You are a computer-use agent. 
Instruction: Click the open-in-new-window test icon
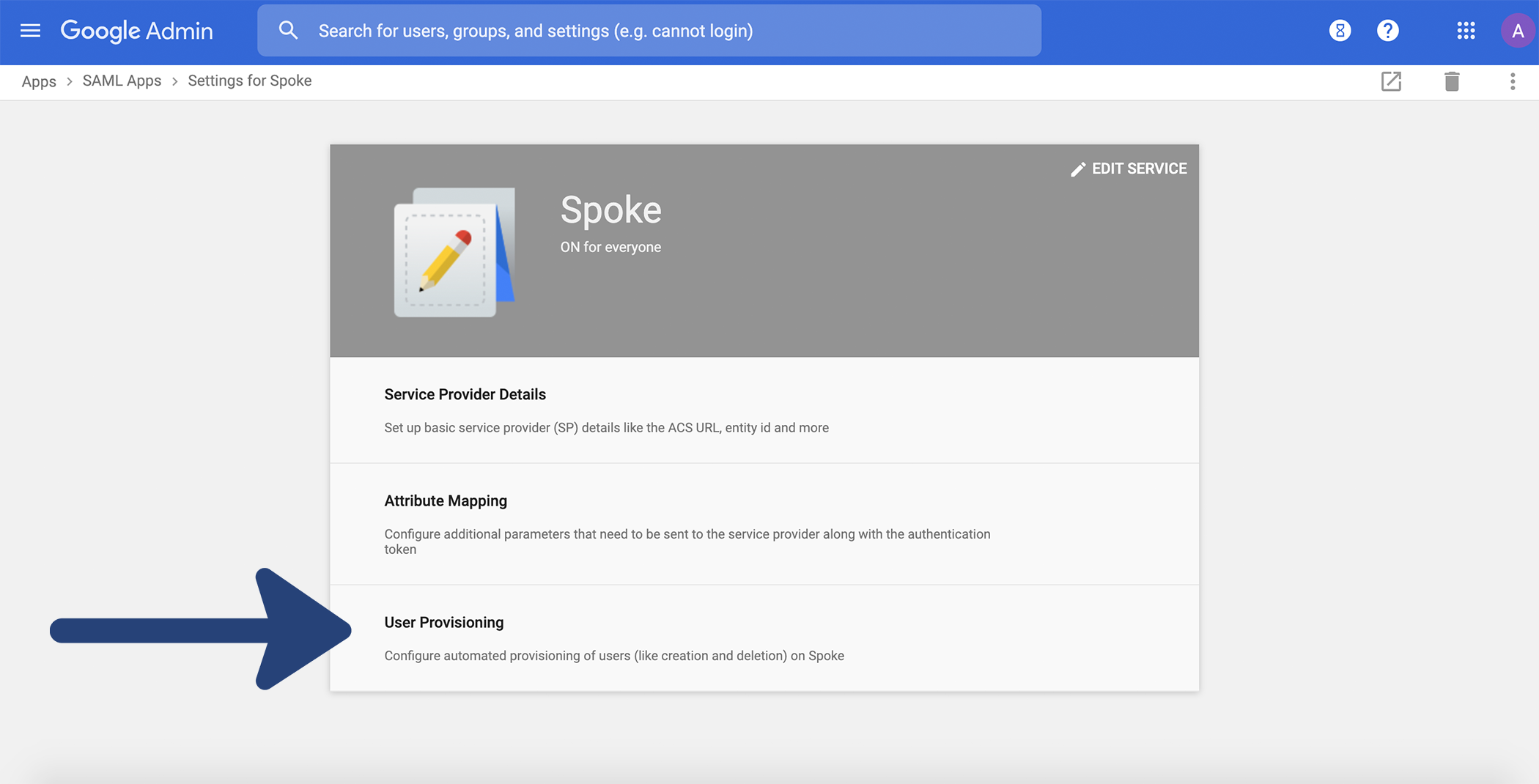[1391, 81]
